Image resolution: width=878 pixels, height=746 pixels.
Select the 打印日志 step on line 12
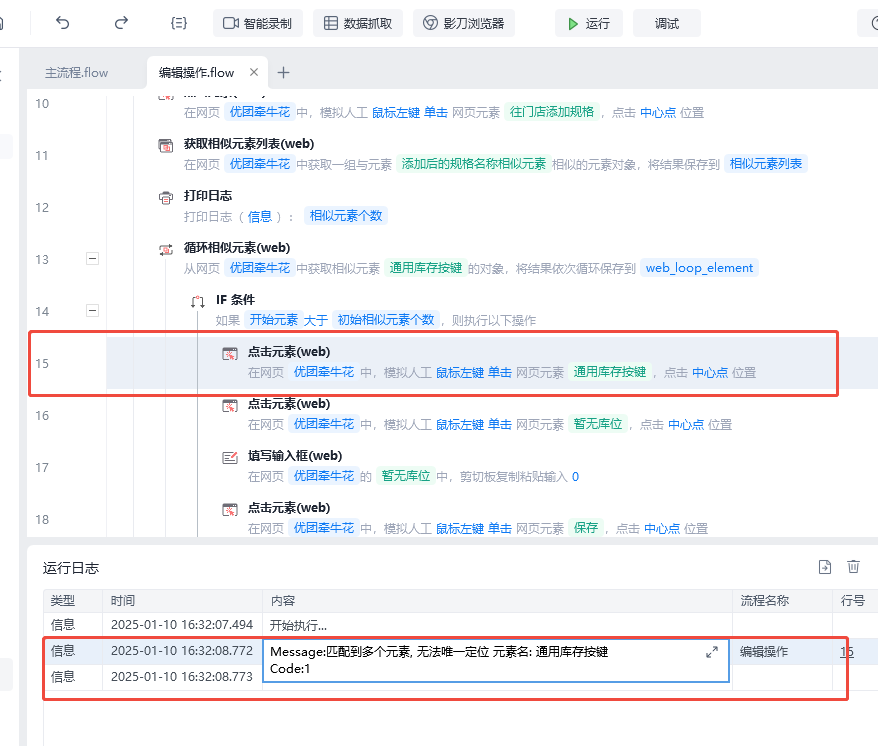pyautogui.click(x=208, y=196)
